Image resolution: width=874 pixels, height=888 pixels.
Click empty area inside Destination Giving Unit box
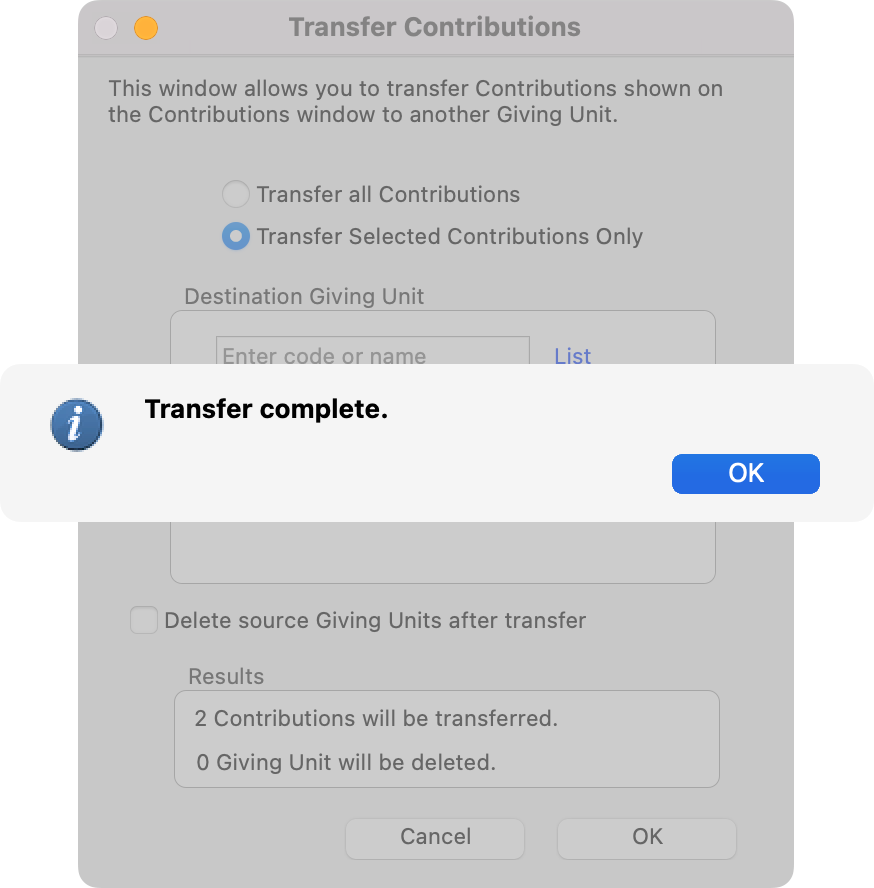[442, 550]
